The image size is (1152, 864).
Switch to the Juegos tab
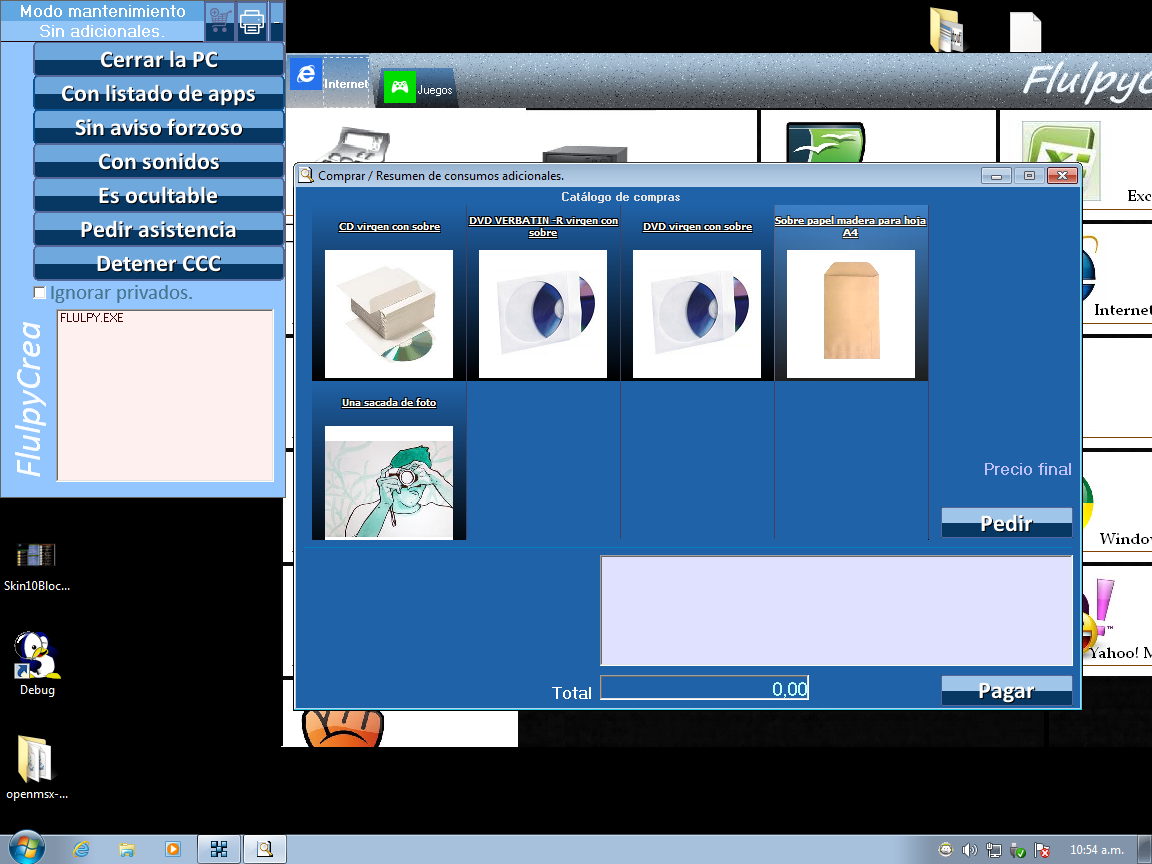[x=418, y=87]
